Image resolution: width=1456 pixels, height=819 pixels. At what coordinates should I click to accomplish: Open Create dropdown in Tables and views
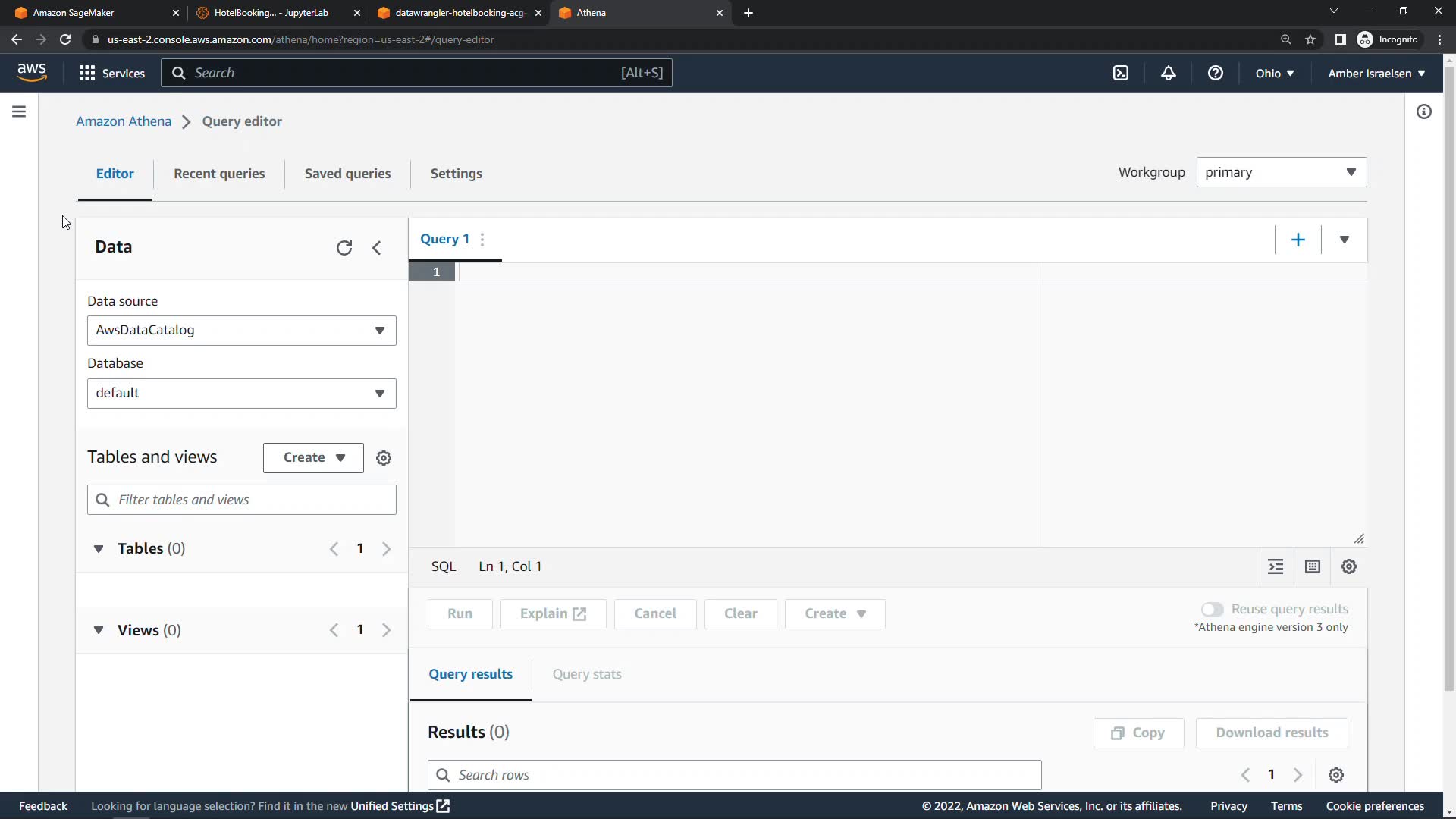[313, 458]
